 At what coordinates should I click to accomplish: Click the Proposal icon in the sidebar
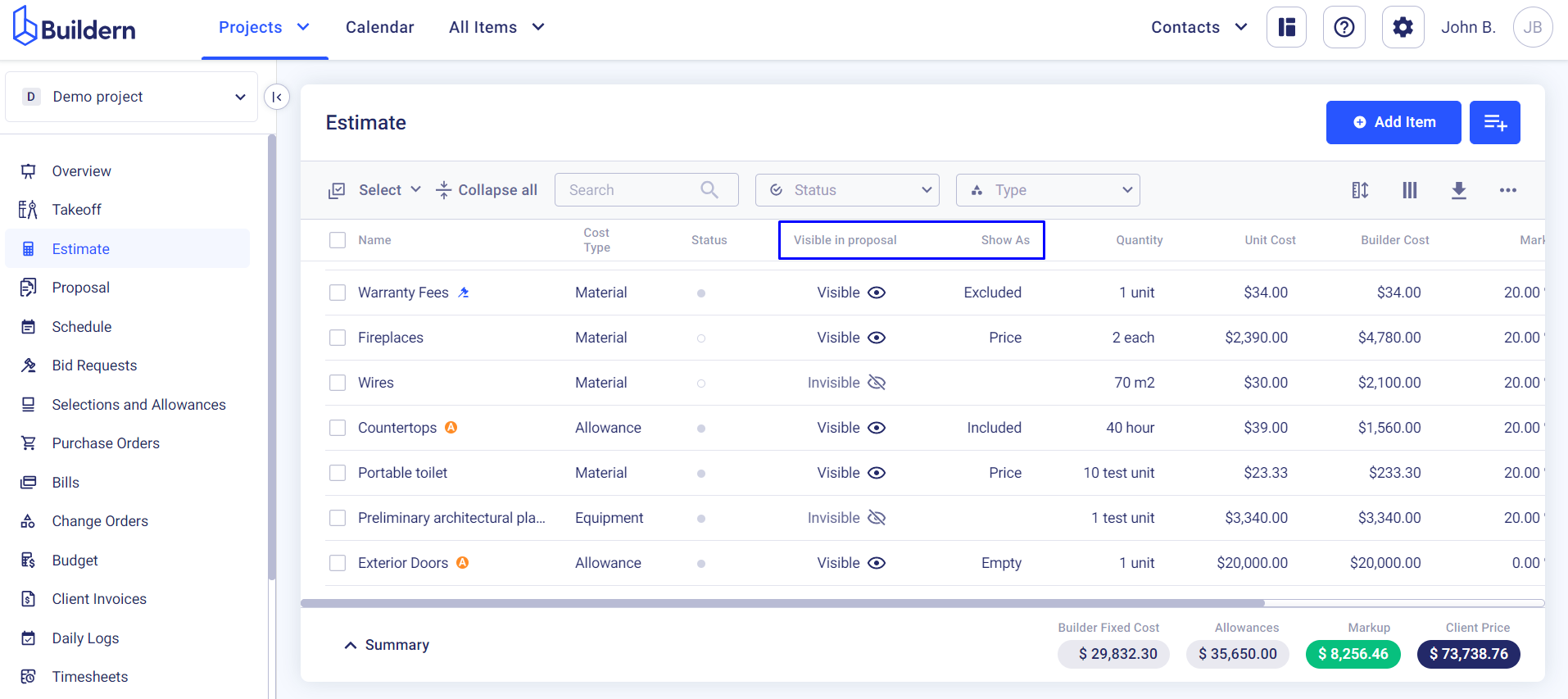click(28, 288)
